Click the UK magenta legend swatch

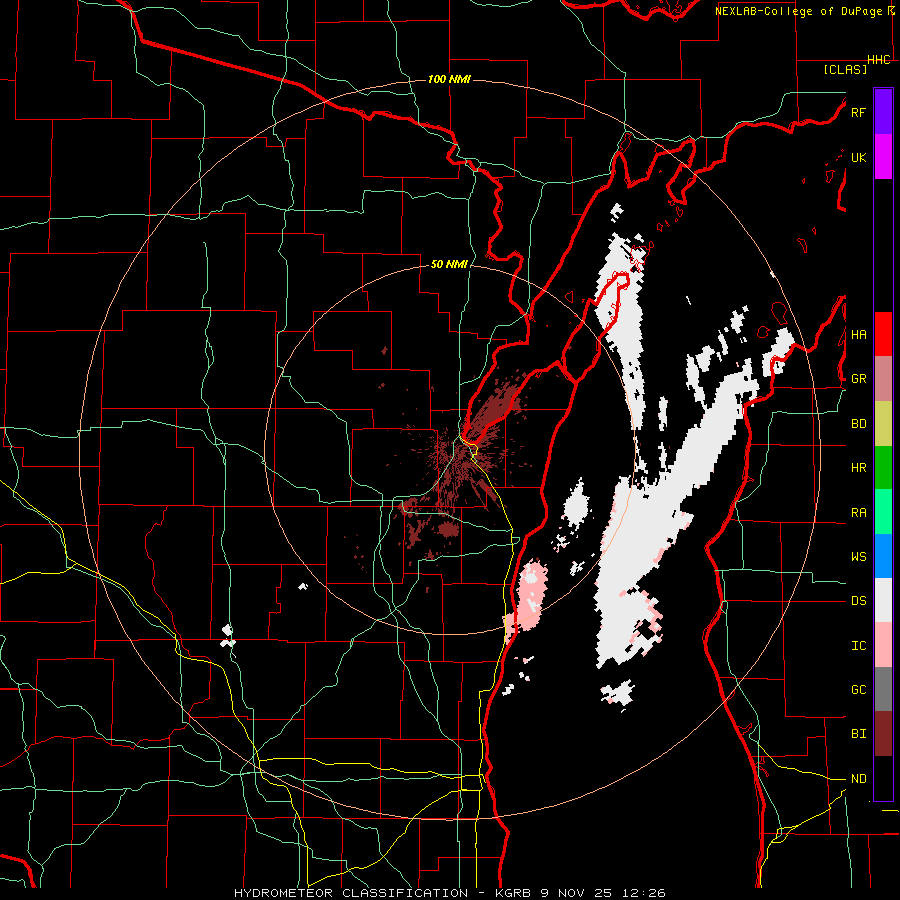(883, 157)
